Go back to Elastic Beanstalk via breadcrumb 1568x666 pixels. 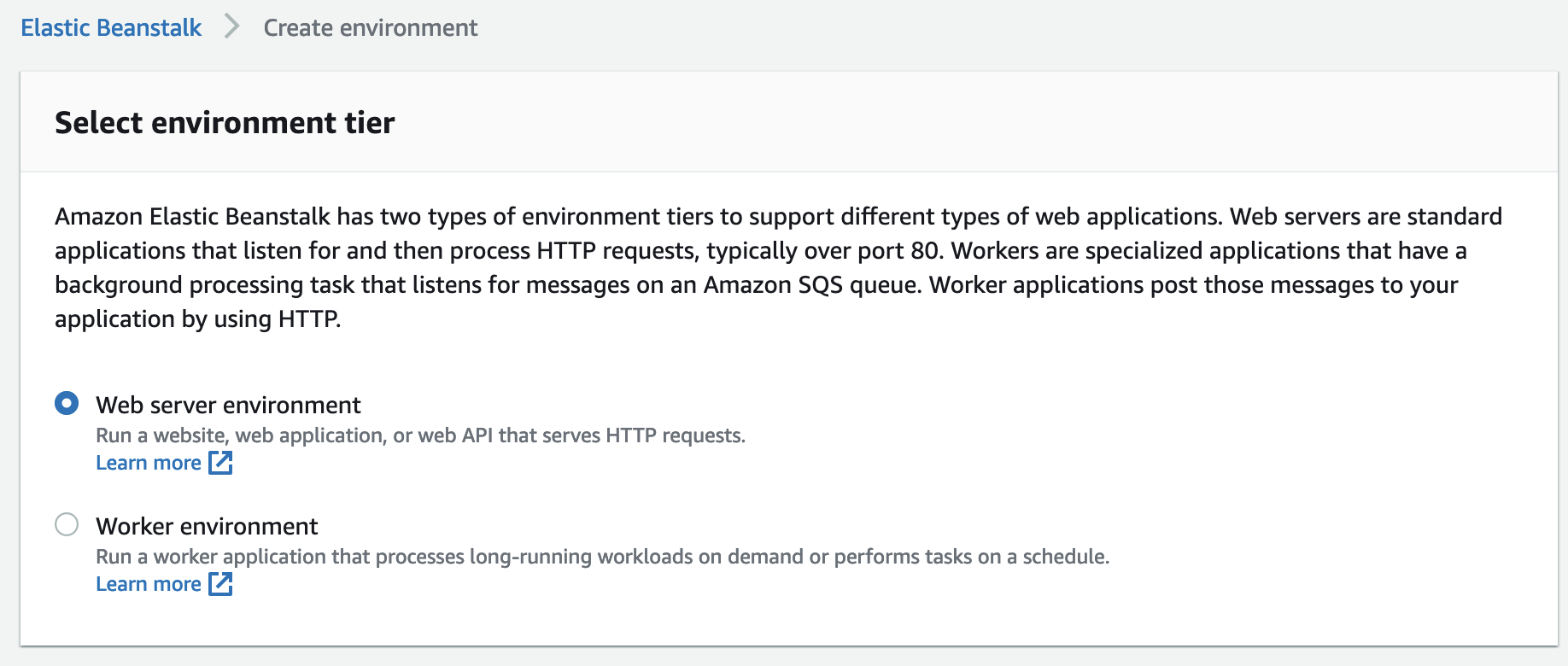point(111,27)
